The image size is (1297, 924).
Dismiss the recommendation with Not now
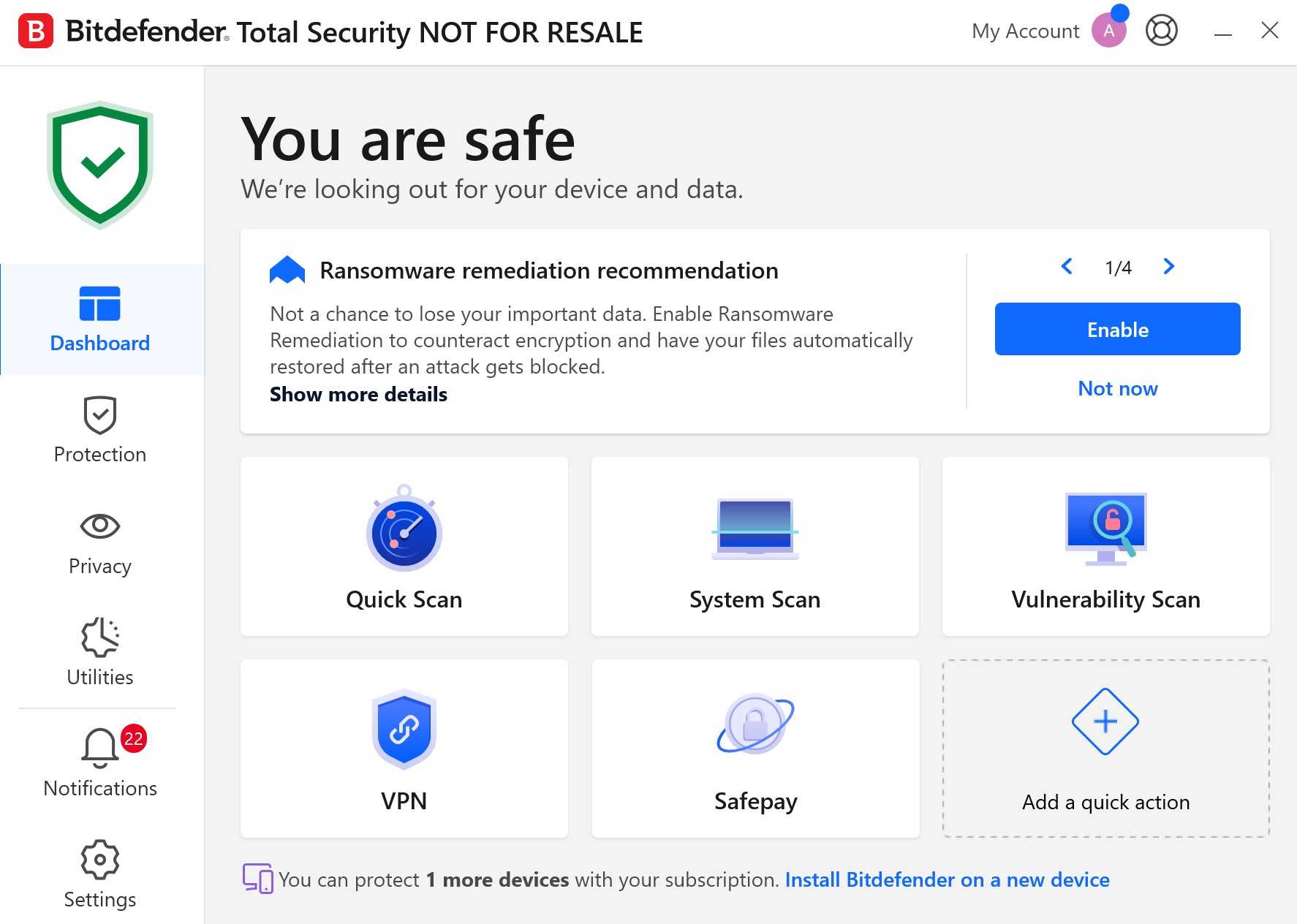(x=1117, y=389)
